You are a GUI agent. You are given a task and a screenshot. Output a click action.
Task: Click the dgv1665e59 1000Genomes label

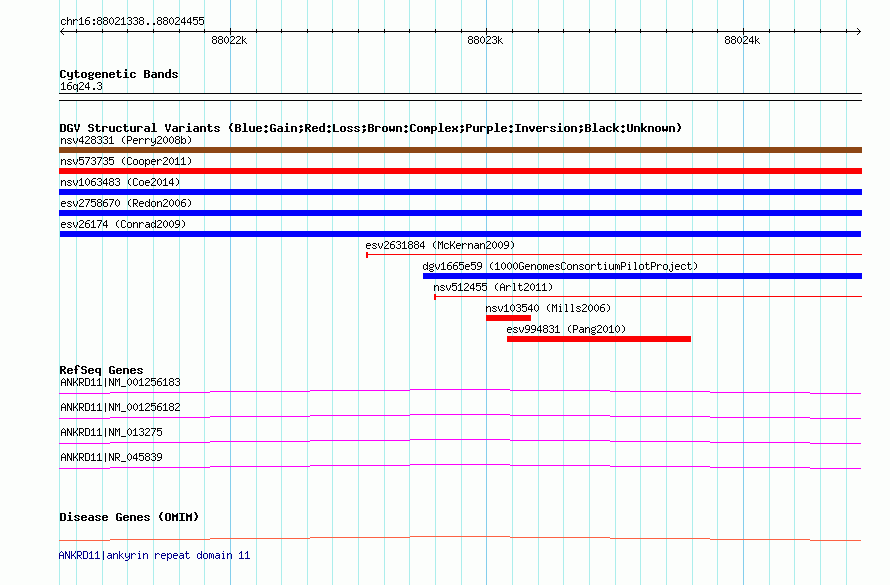(x=560, y=266)
